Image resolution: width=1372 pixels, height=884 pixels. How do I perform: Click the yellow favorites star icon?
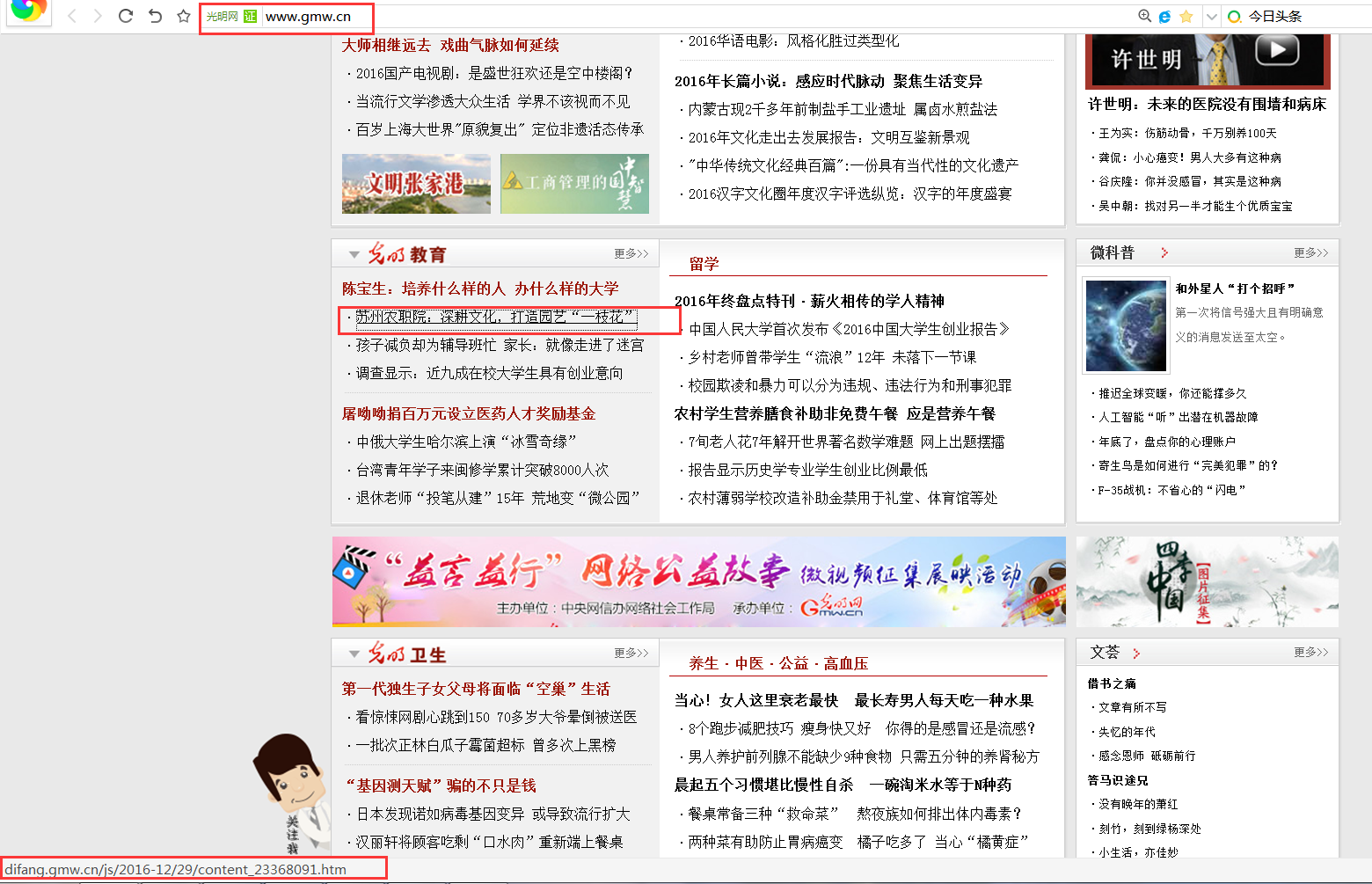1186,16
